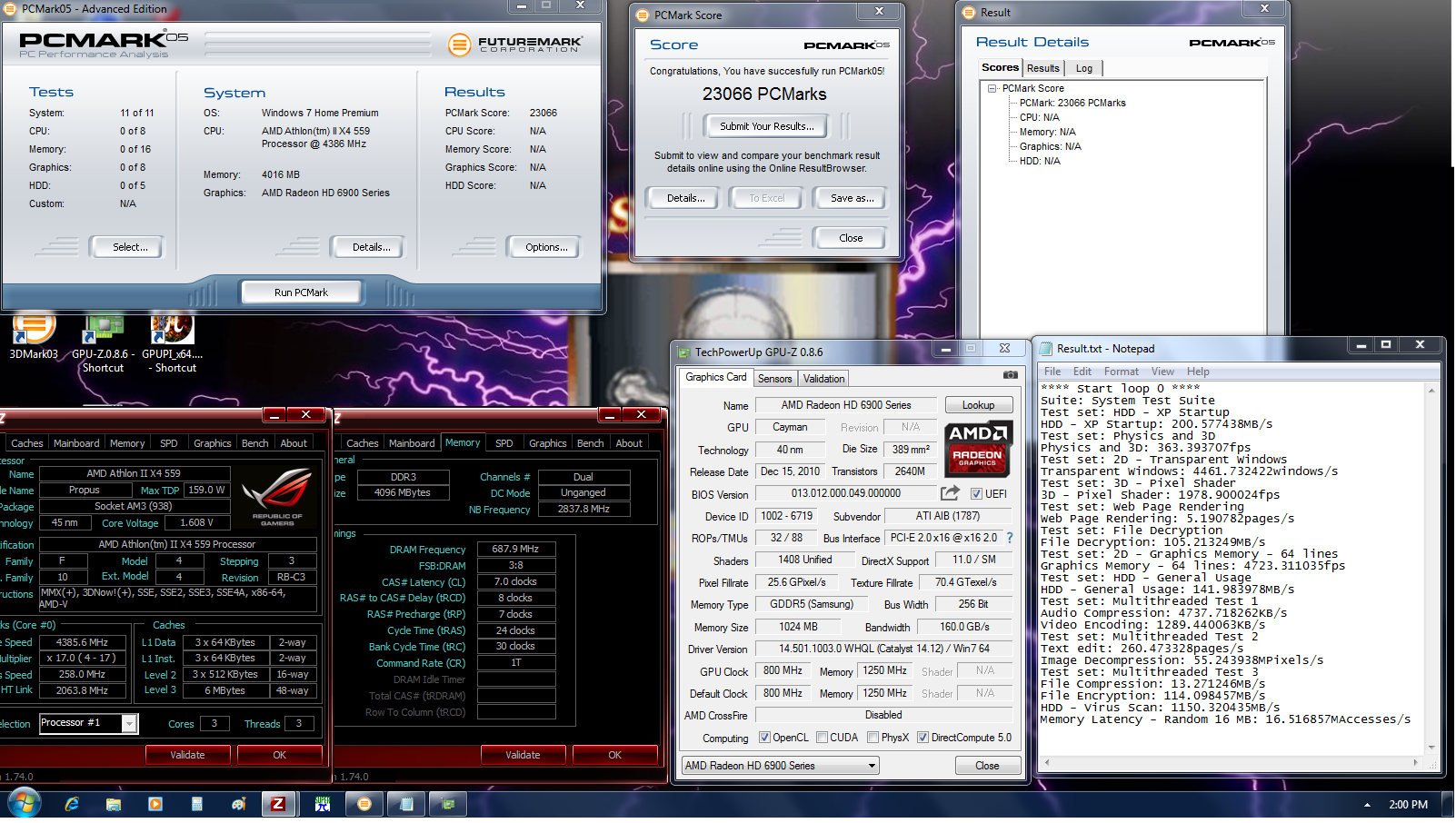Click OK in left CPU-Z window
Screen dimensions: 1456x823
[x=279, y=755]
